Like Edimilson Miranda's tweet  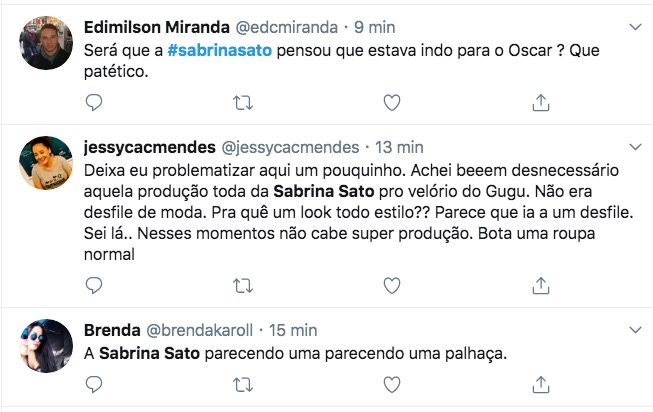pyautogui.click(x=392, y=102)
